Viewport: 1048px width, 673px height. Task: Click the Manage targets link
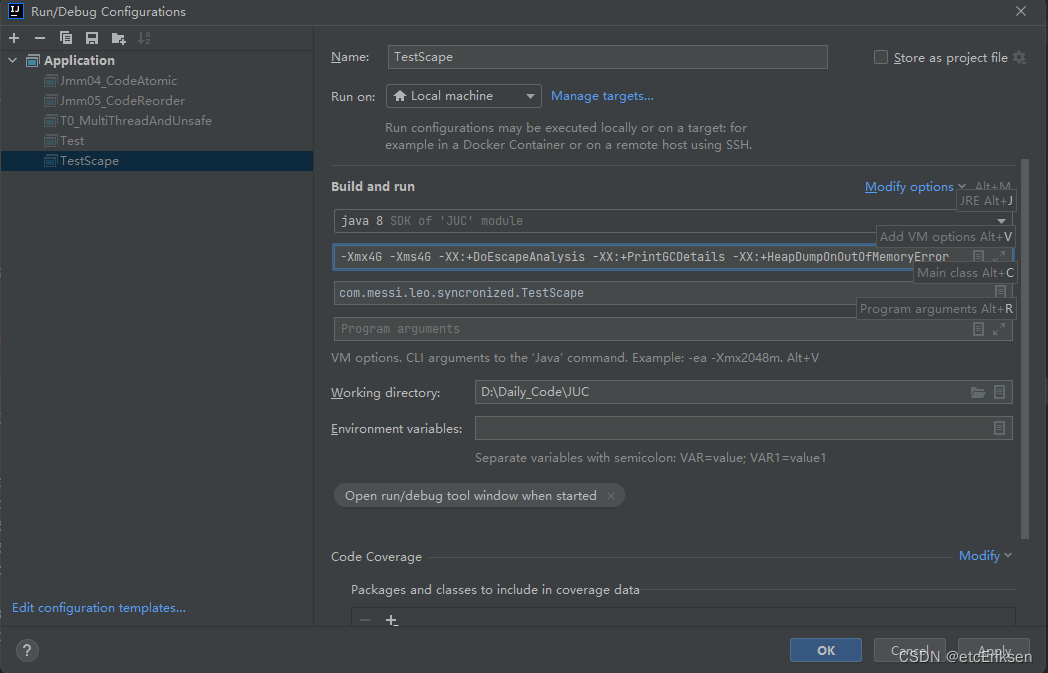tap(602, 96)
